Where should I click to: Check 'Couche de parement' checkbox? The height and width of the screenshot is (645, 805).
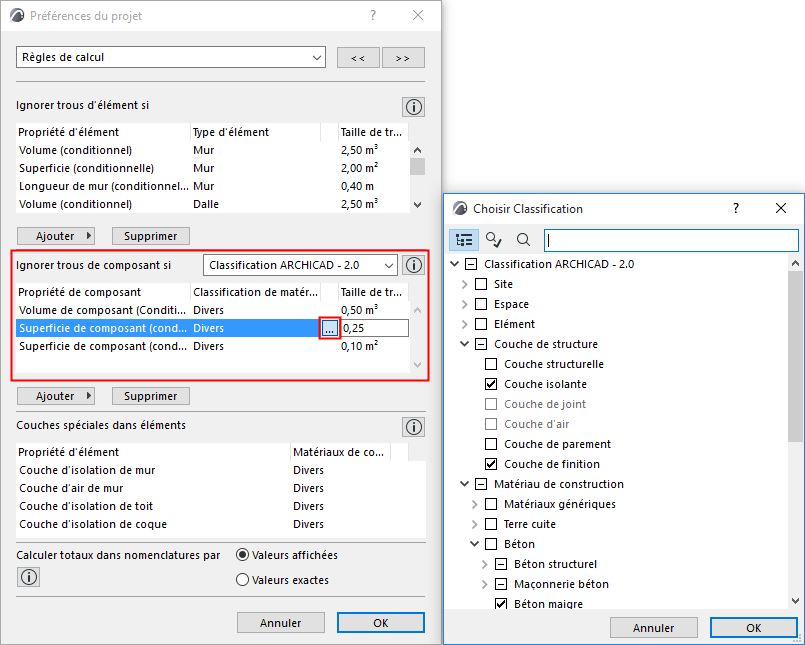(491, 444)
